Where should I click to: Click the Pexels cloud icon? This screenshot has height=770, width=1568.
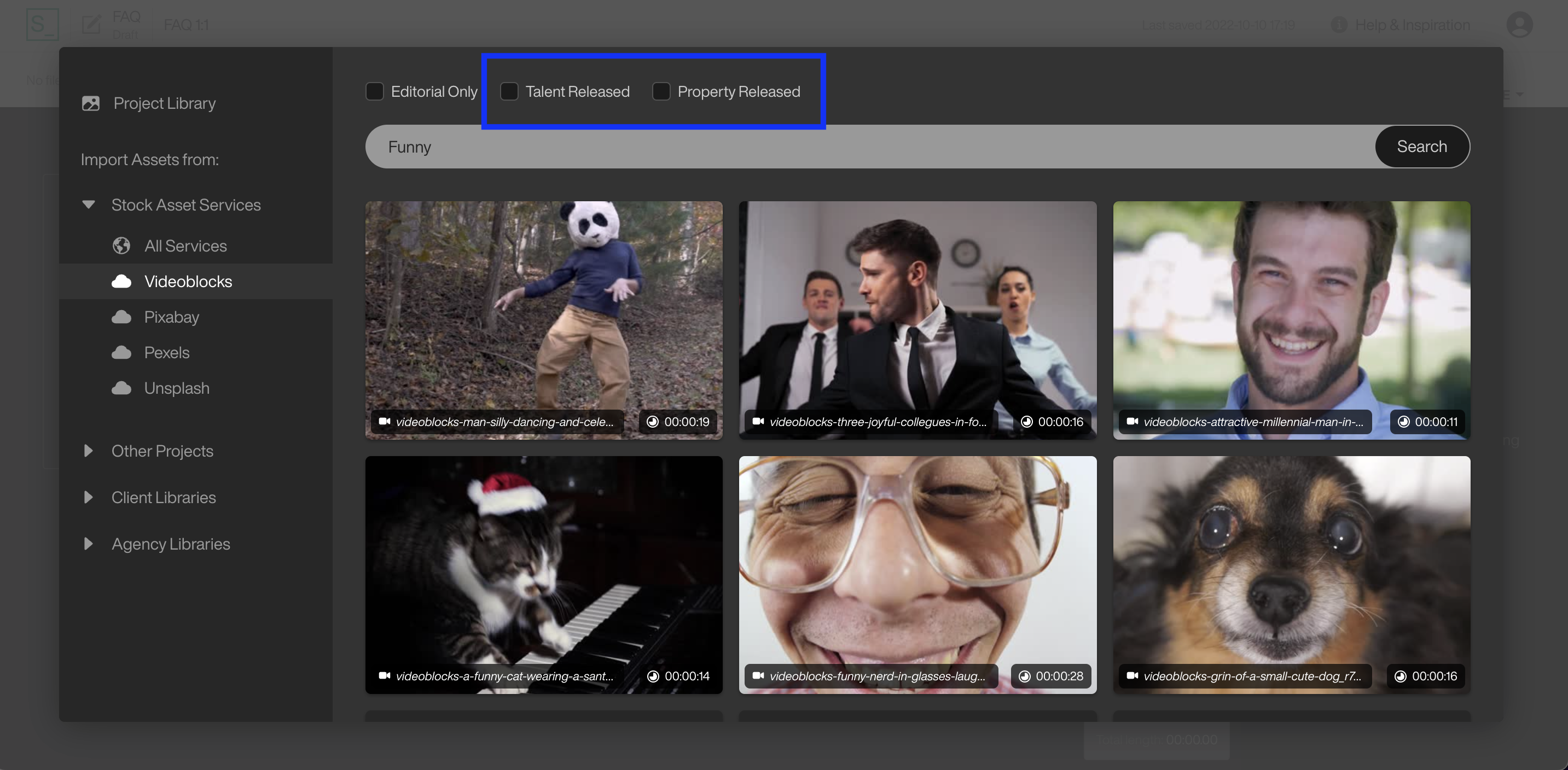pyautogui.click(x=121, y=353)
